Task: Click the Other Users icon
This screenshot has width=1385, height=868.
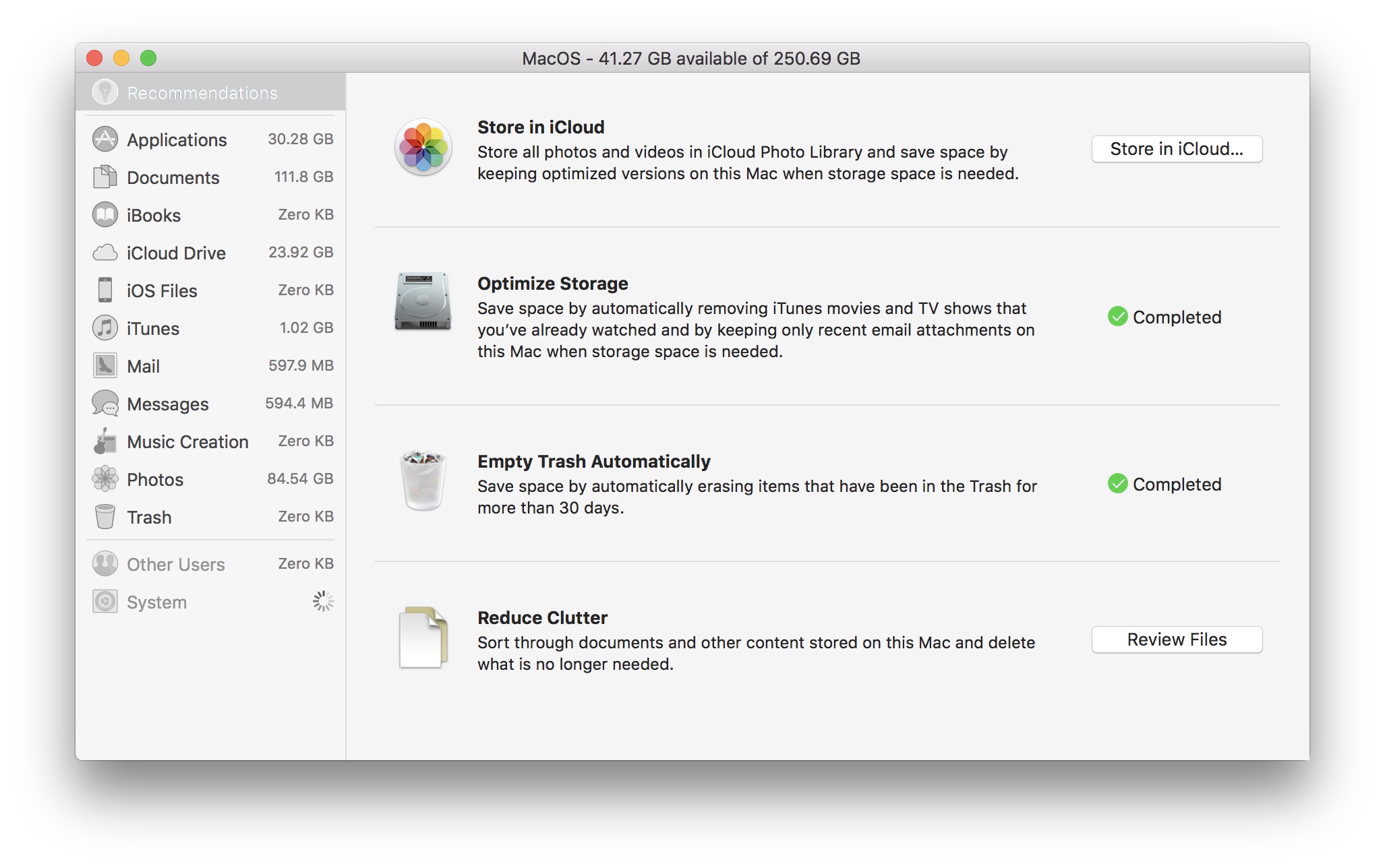Action: pos(105,564)
